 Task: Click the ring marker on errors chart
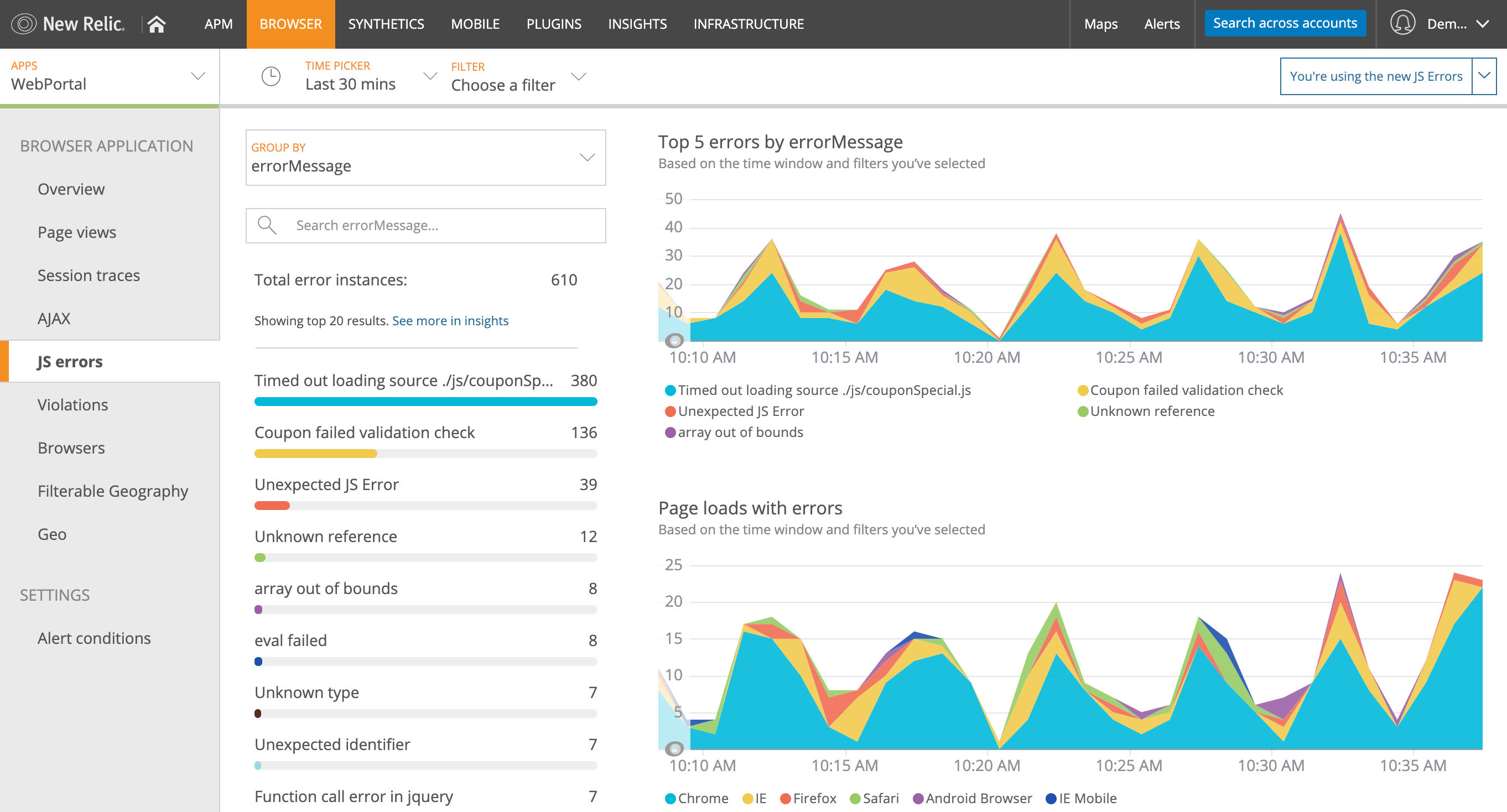[x=674, y=340]
